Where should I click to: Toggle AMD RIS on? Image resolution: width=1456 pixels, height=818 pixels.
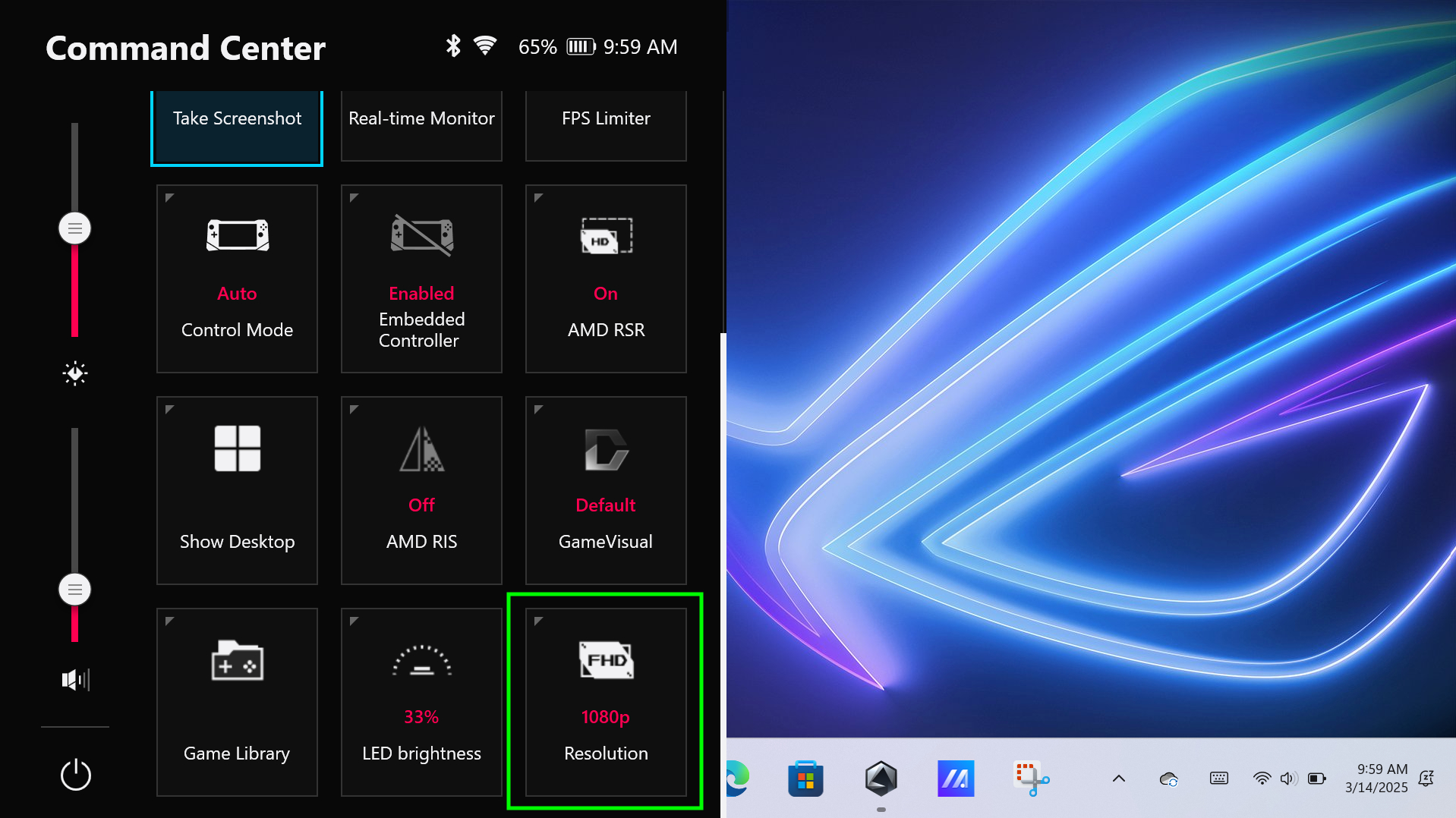point(421,490)
